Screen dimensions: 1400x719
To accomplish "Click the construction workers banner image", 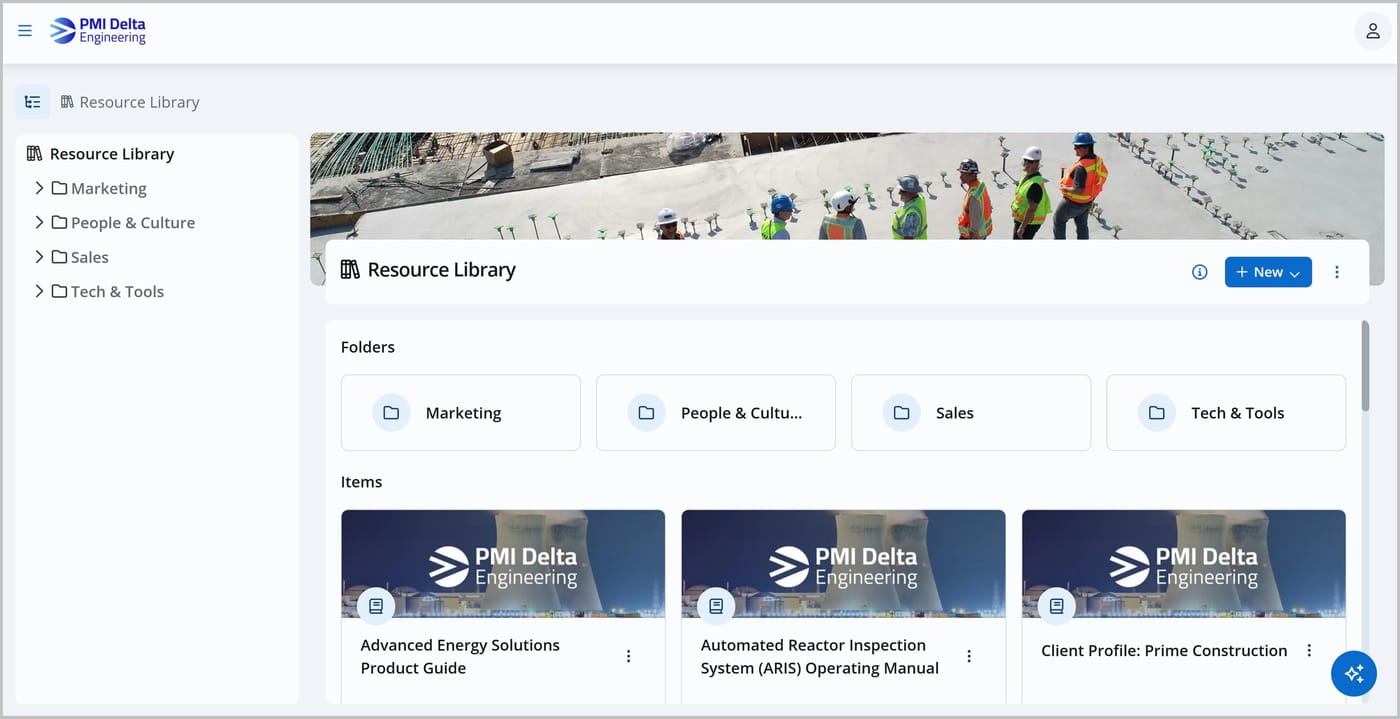I will (847, 186).
